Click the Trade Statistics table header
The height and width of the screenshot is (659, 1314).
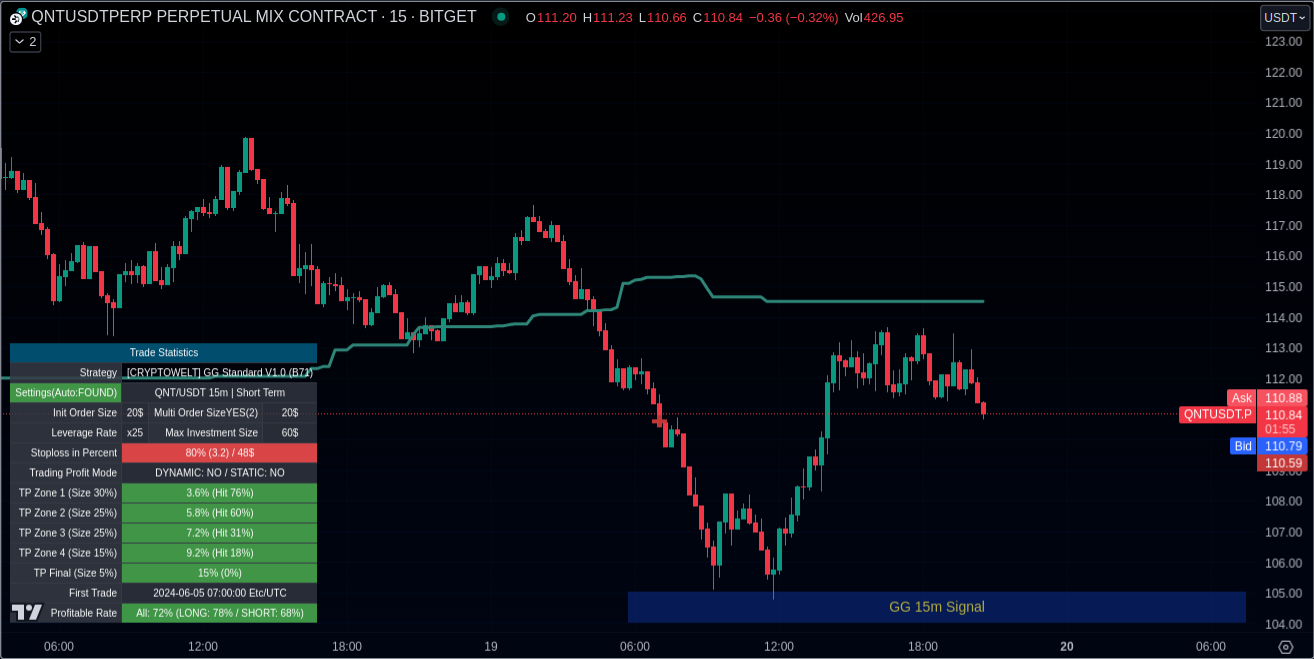[163, 352]
